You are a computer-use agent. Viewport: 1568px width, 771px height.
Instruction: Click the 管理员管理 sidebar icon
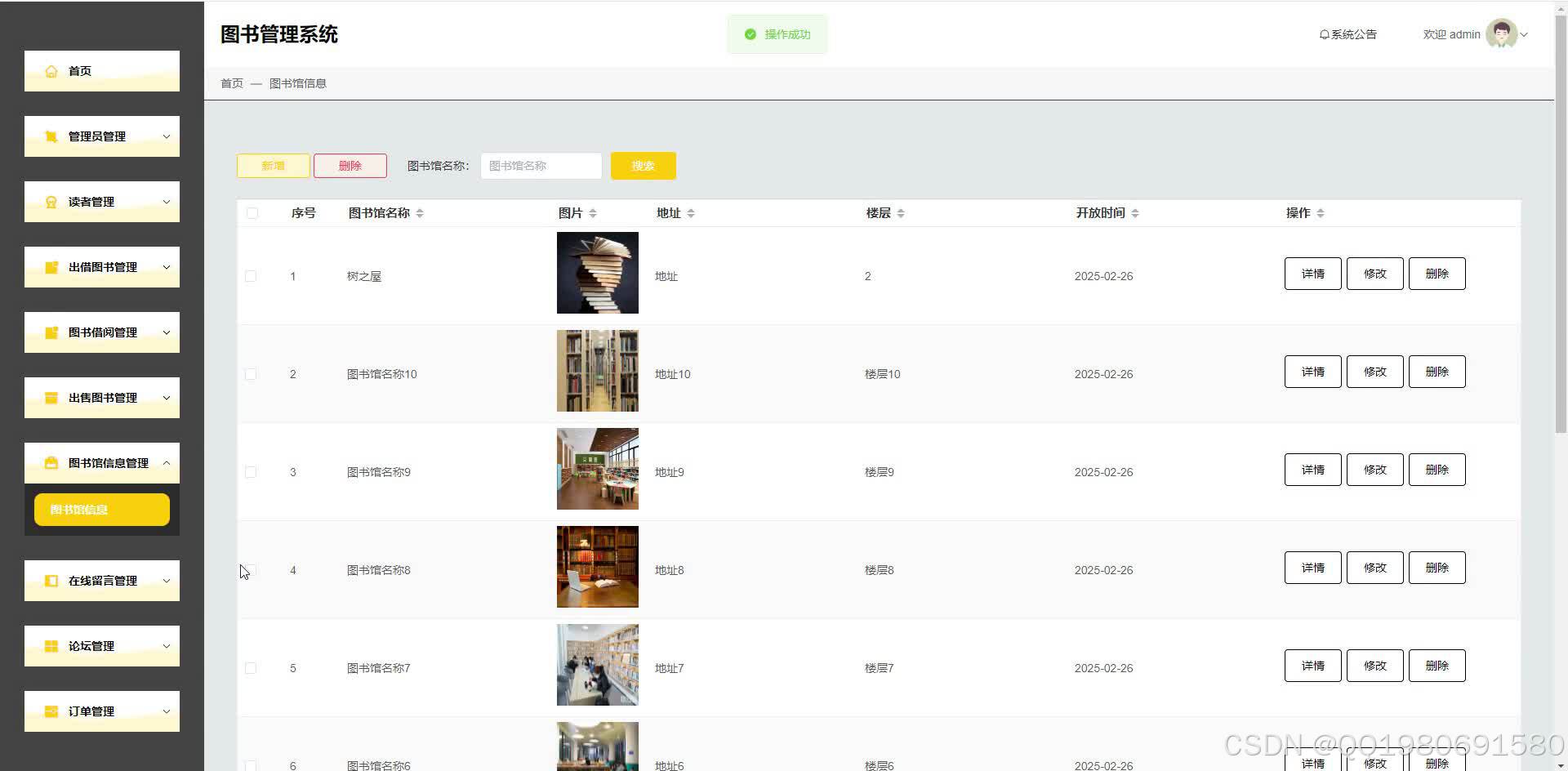point(51,136)
